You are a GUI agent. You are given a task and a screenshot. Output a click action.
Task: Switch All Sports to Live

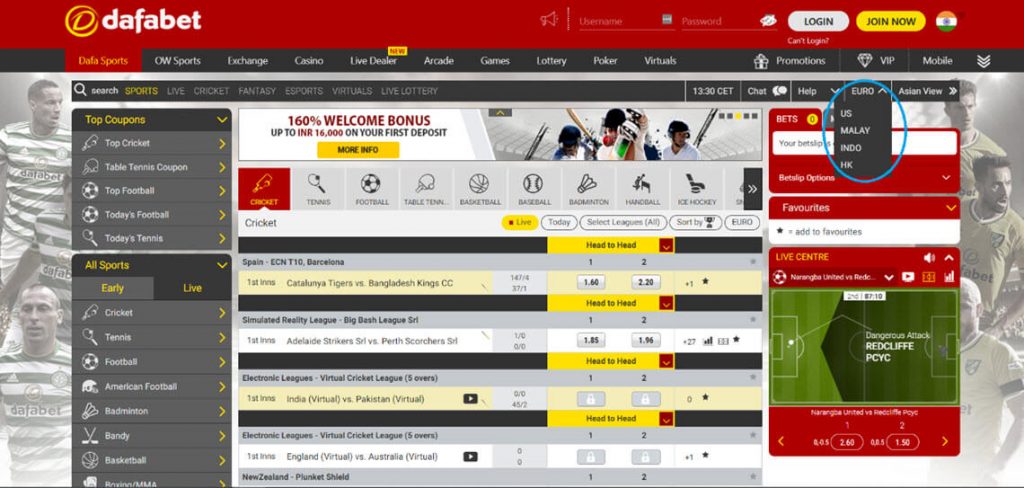192,288
